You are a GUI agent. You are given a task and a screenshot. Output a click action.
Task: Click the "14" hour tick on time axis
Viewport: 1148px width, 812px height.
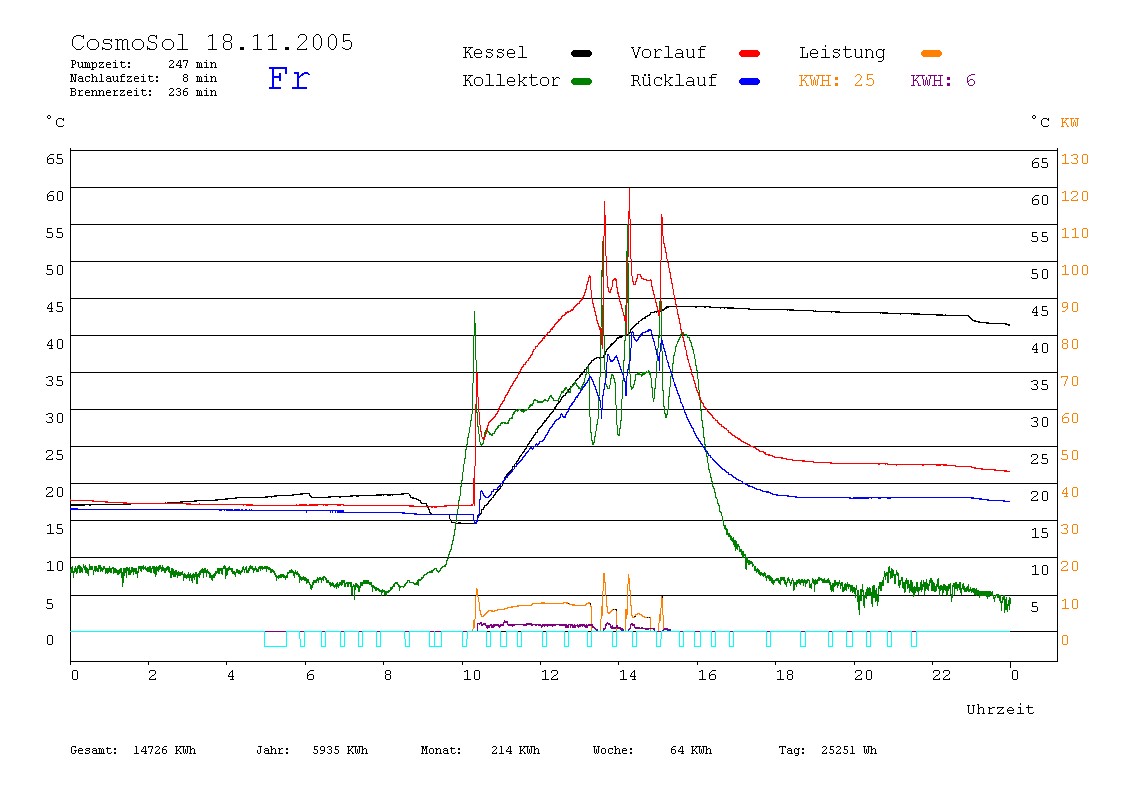coord(628,675)
